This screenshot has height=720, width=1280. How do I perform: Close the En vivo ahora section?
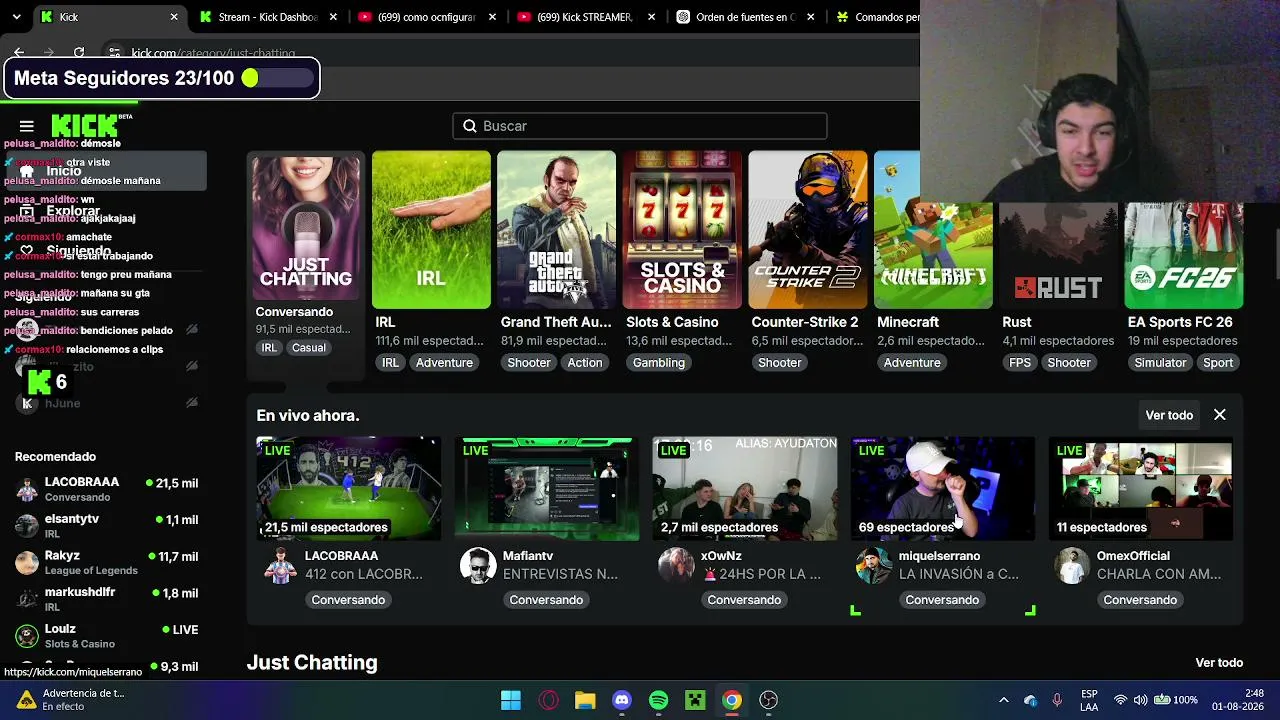pyautogui.click(x=1220, y=415)
